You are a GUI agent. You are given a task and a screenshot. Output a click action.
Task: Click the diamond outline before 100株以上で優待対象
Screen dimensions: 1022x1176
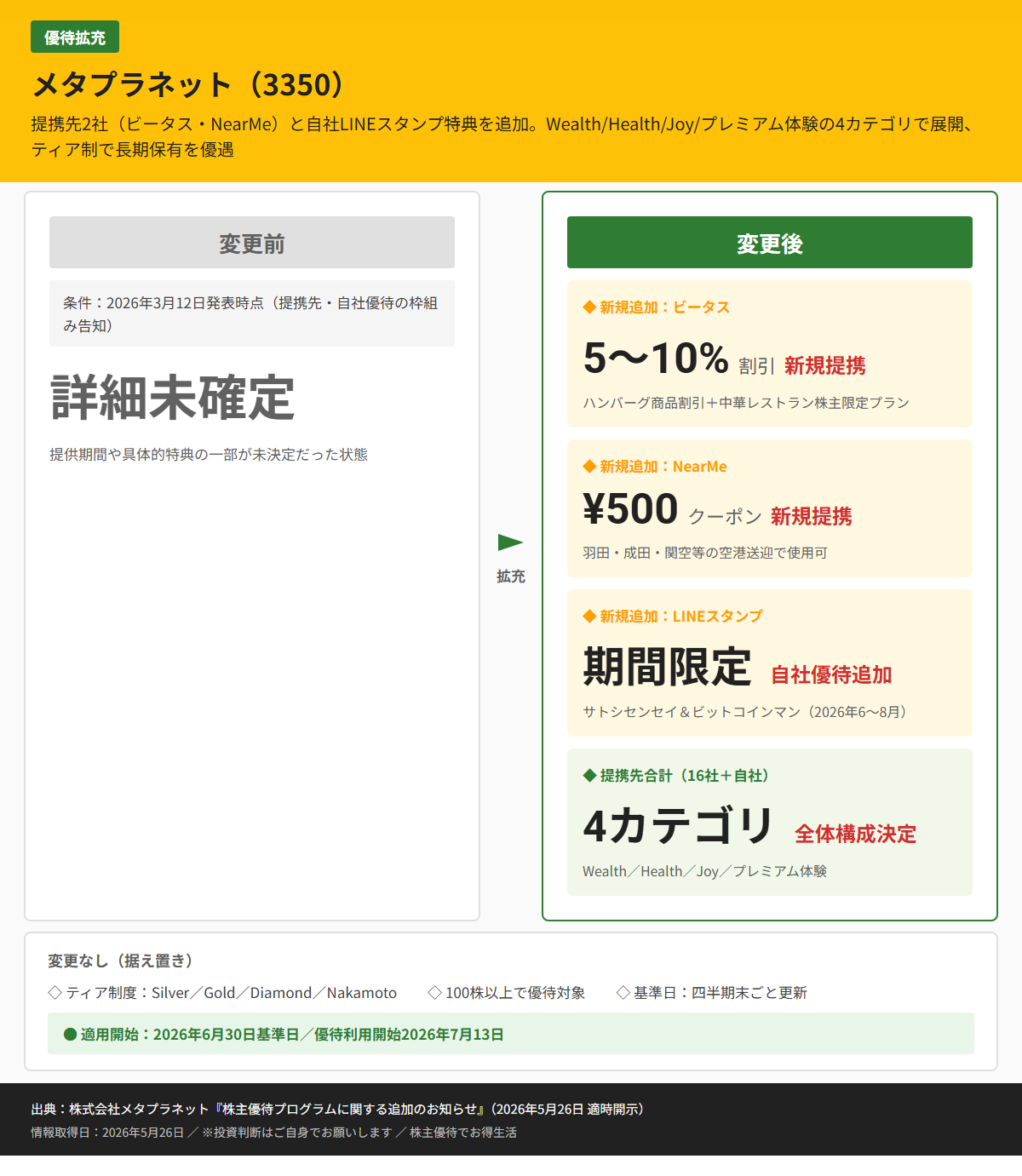pyautogui.click(x=434, y=993)
